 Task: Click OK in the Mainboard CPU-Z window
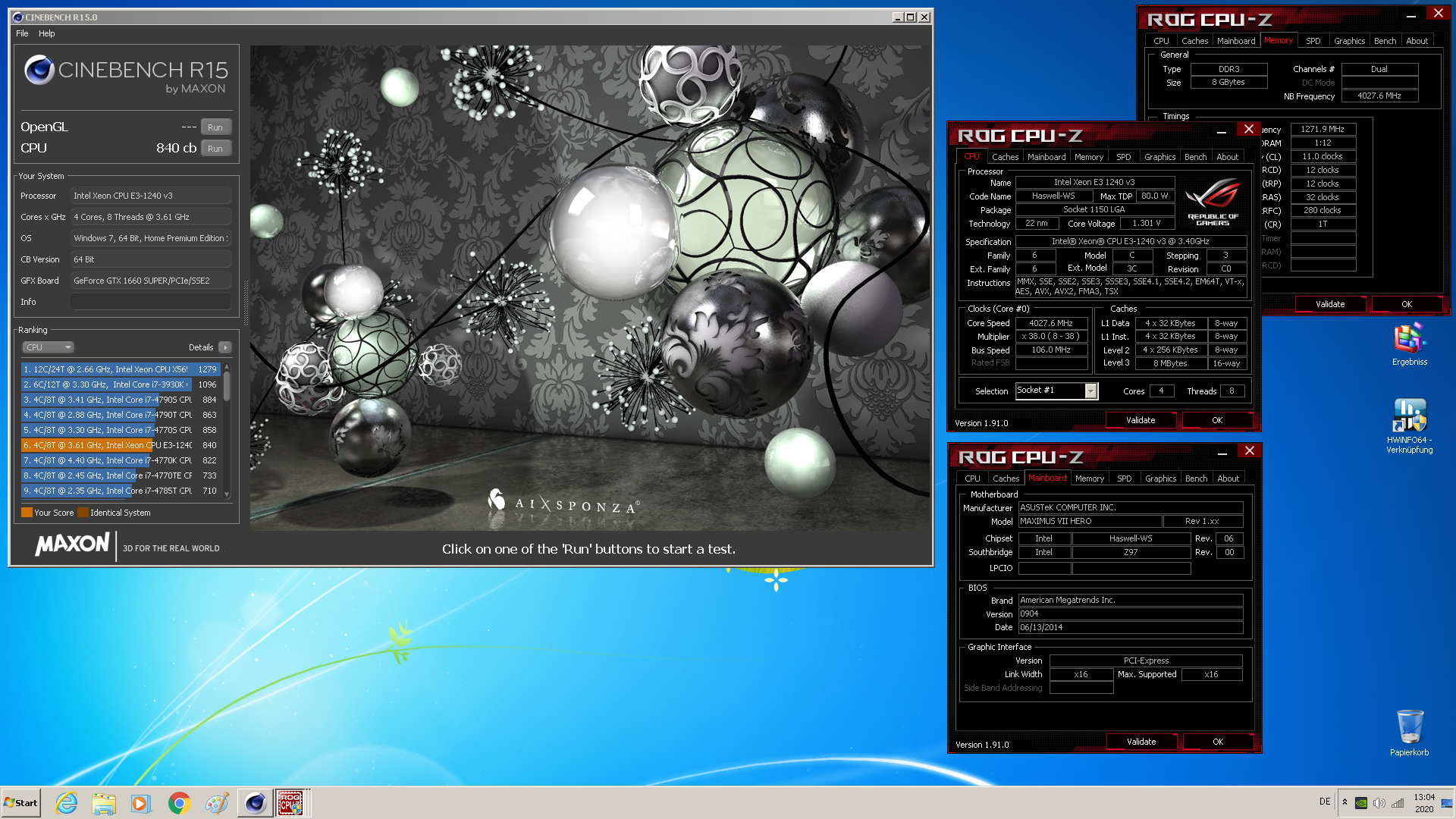(1218, 742)
